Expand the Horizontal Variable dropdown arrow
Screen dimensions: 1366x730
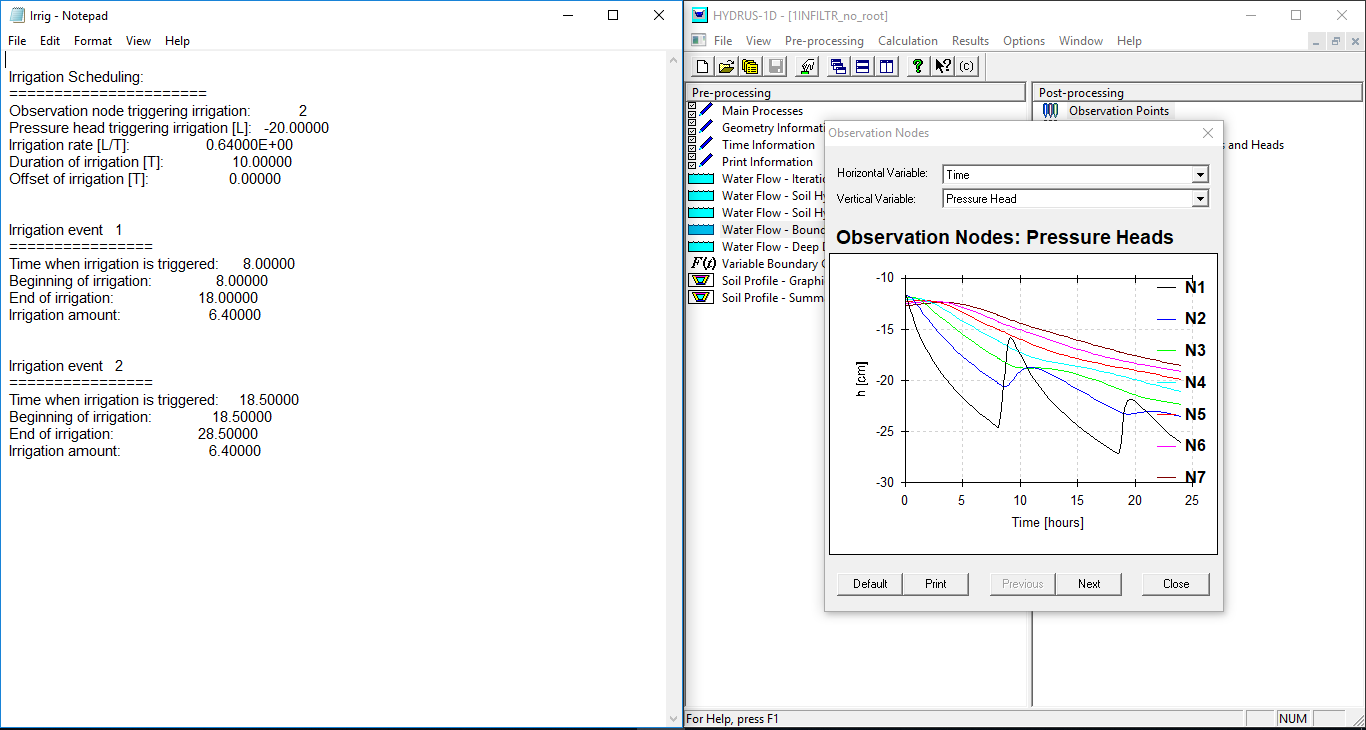pos(1200,174)
